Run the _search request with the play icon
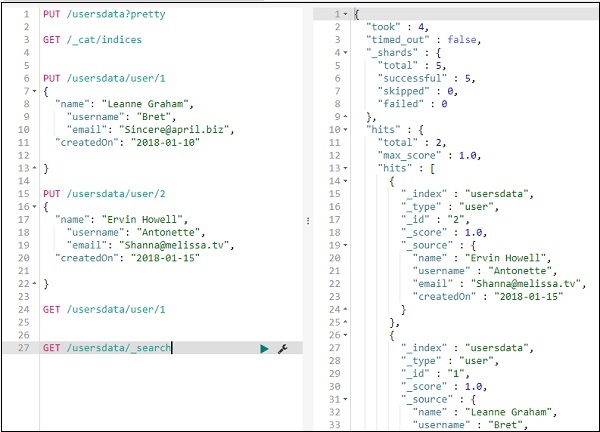Screen dimensions: 600x432 264,348
